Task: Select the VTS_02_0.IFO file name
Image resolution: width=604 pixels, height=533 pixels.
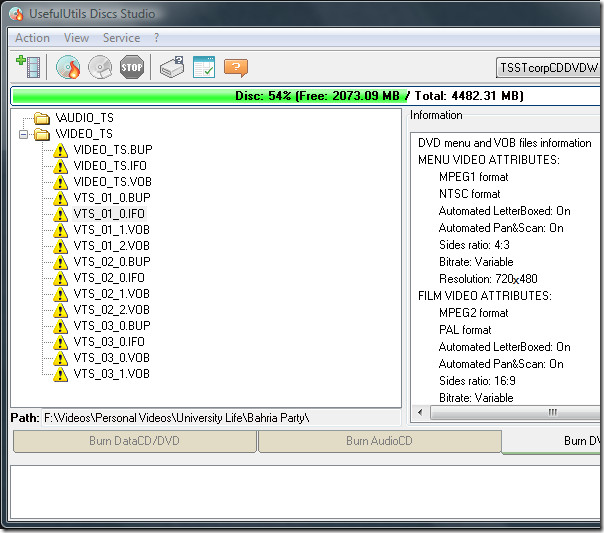Action: [x=109, y=278]
